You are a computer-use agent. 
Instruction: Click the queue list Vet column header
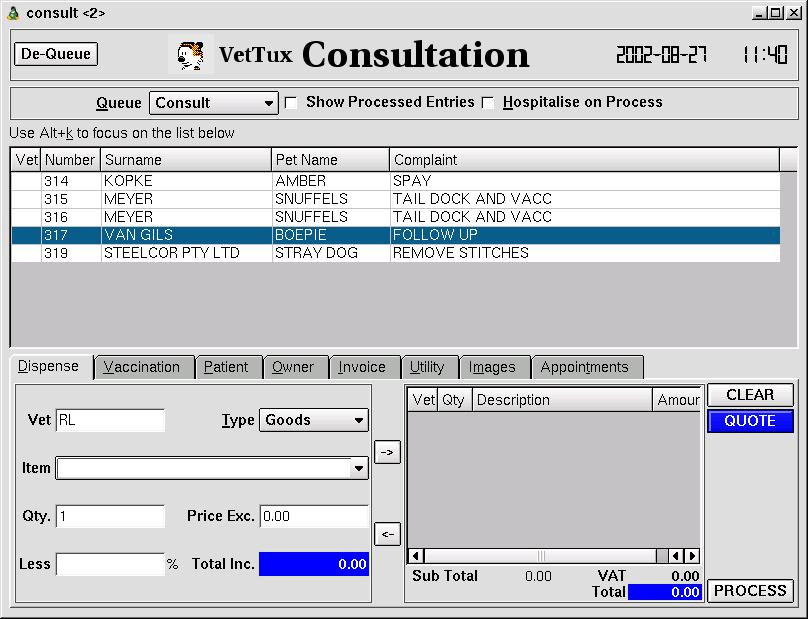(26, 160)
